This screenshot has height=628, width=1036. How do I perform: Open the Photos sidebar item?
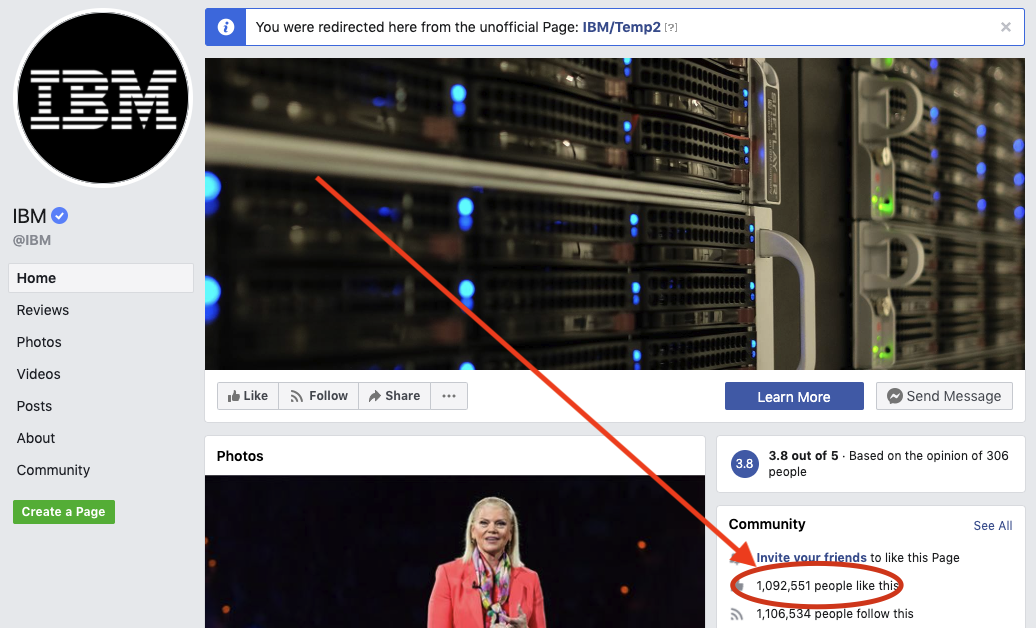[x=39, y=342]
